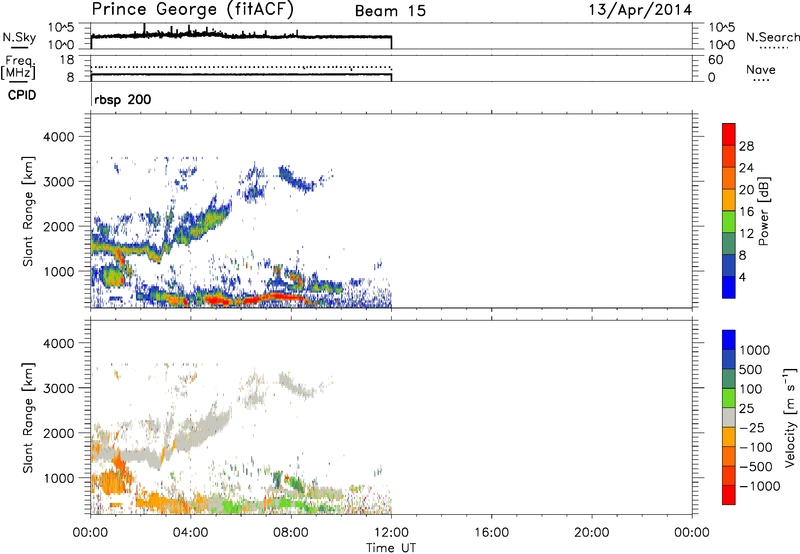Click the "Power [dB]" colorbar title
This screenshot has width=800, height=554.
[x=763, y=211]
